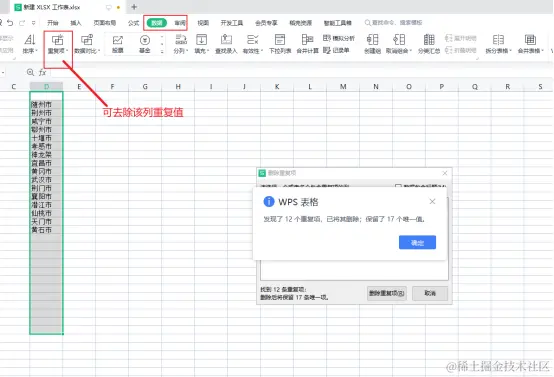Select column P header
The image size is (554, 377).
442,87
